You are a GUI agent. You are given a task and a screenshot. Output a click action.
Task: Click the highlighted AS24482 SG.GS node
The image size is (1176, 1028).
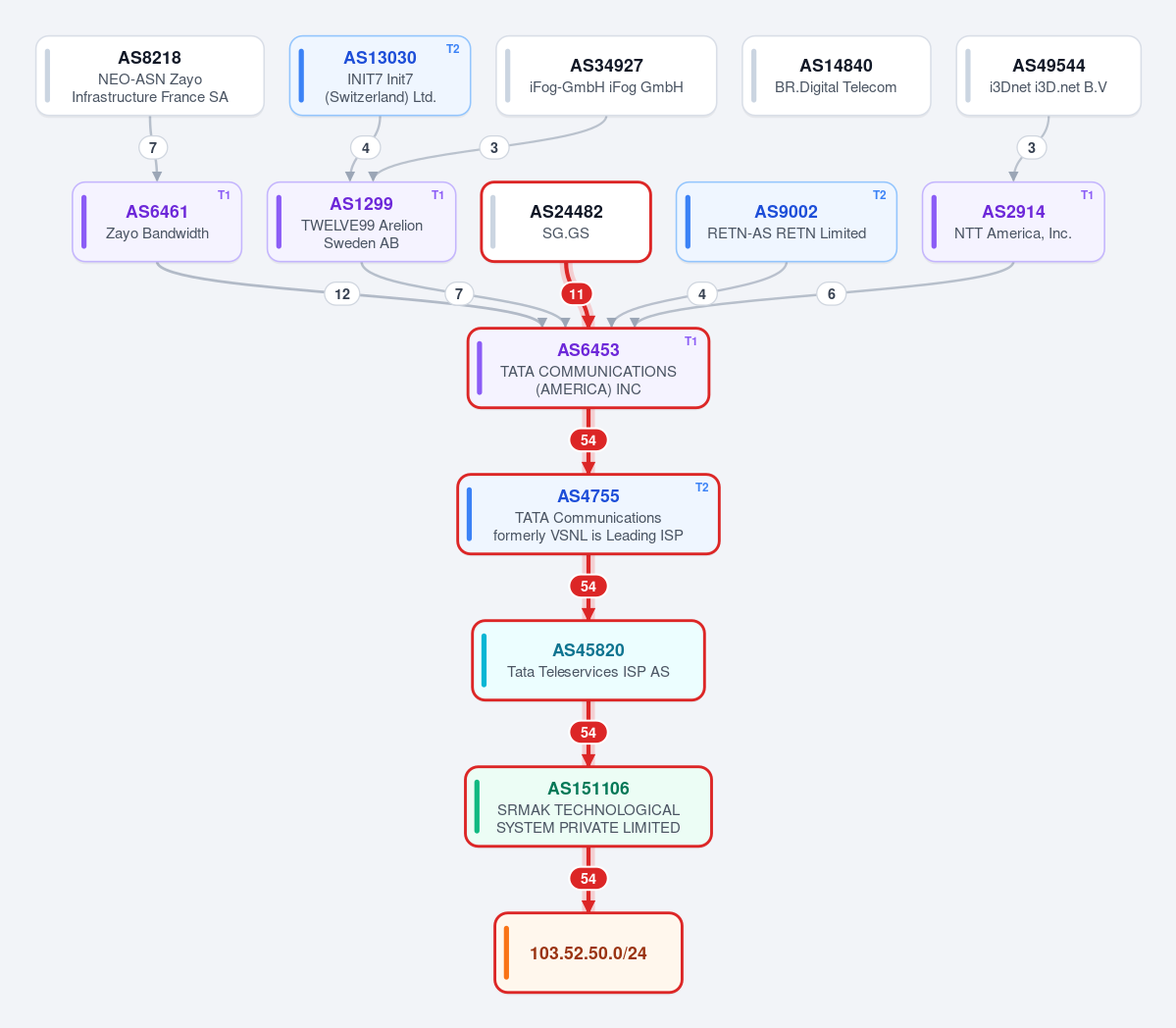pyautogui.click(x=566, y=222)
